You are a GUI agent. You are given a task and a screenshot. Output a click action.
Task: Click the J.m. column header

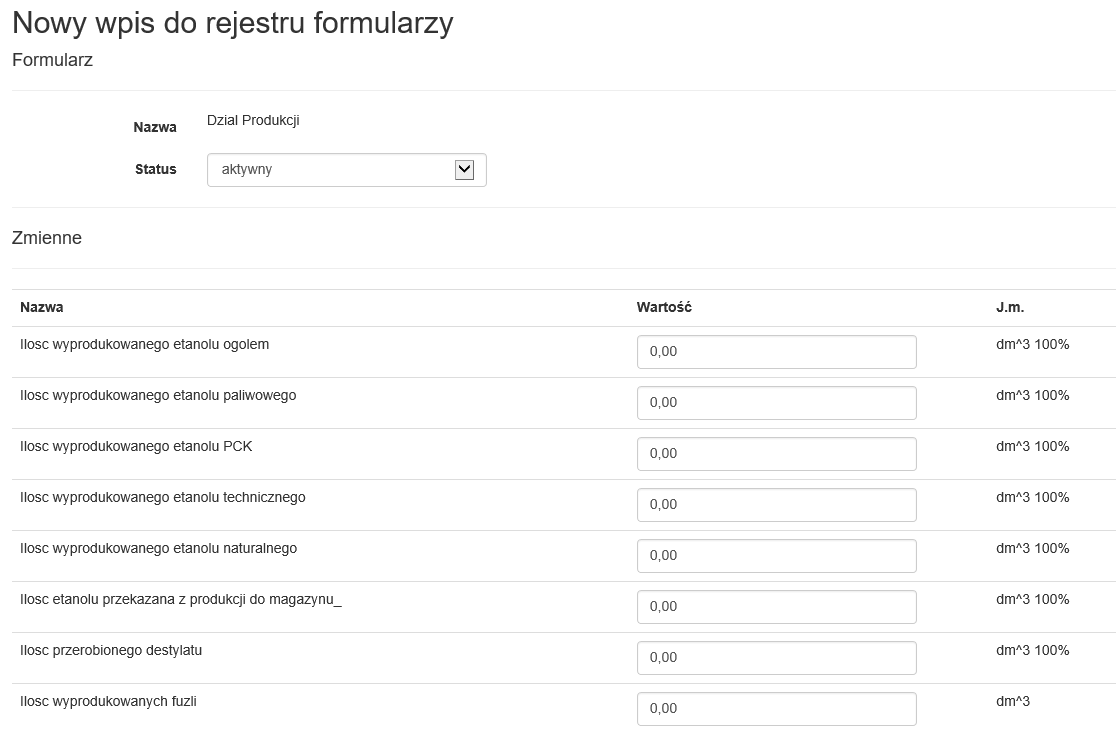(x=1010, y=307)
